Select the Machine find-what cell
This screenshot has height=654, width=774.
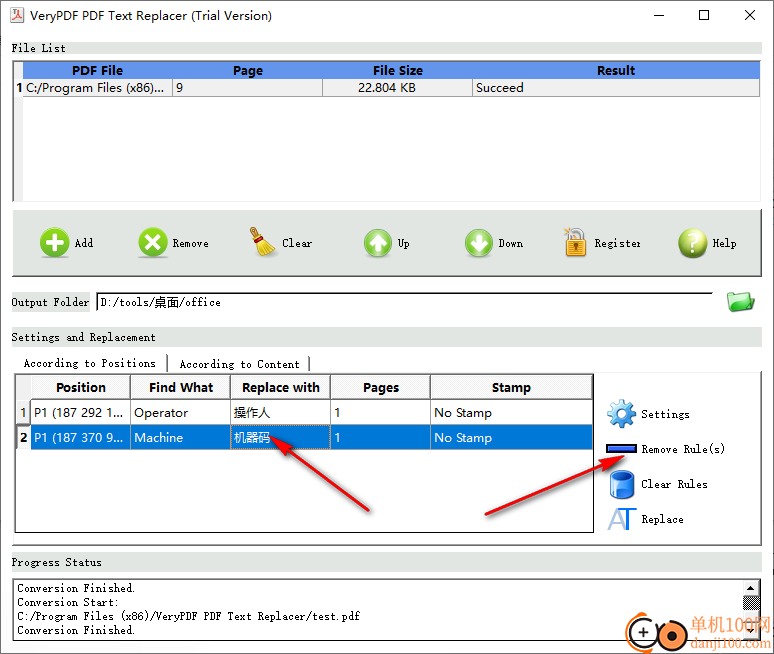[181, 438]
